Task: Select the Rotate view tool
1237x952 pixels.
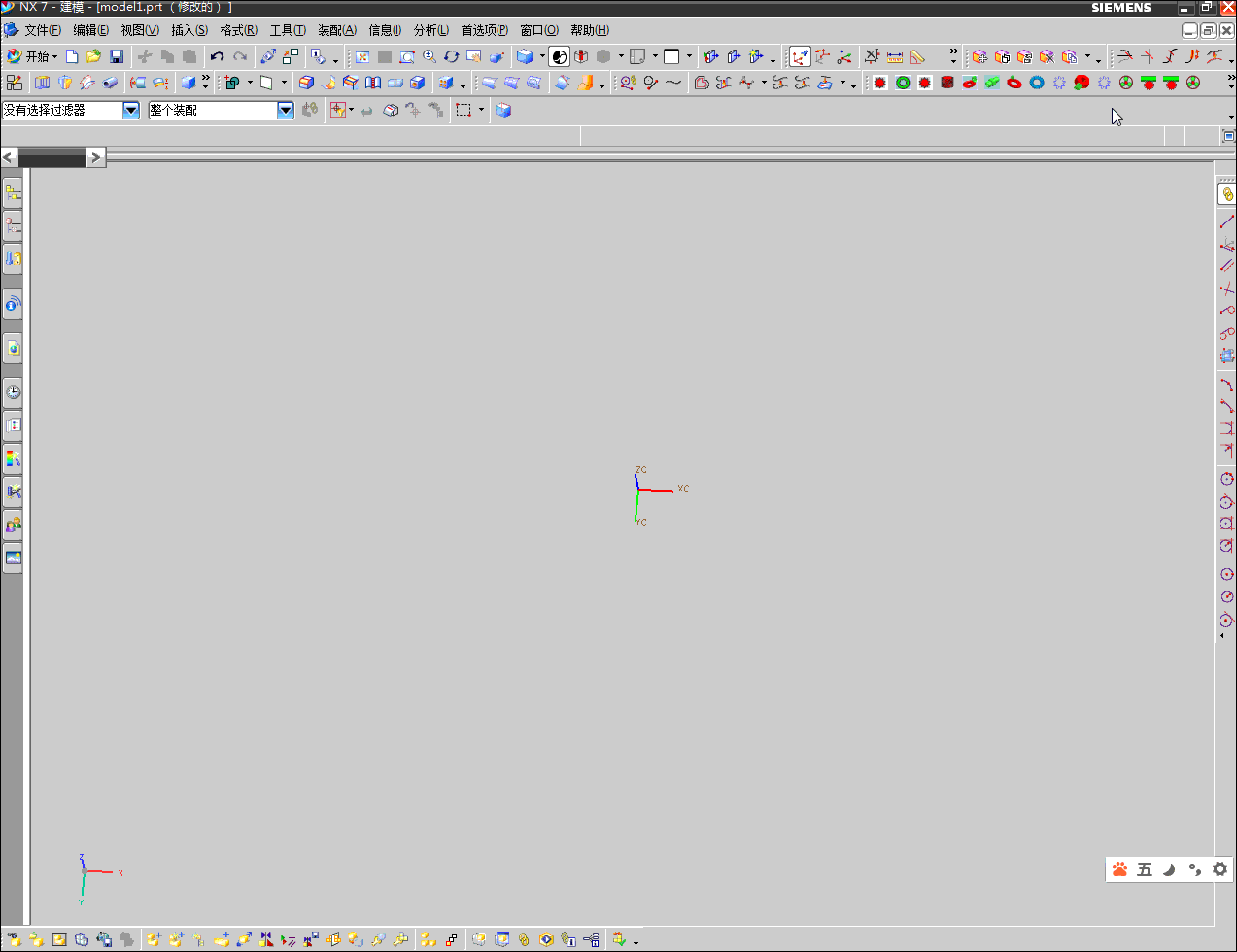Action: click(452, 56)
